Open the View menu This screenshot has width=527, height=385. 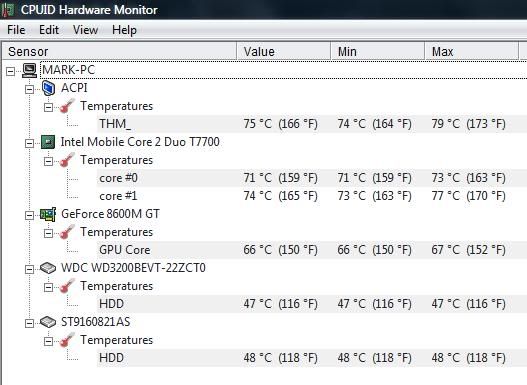pos(85,30)
